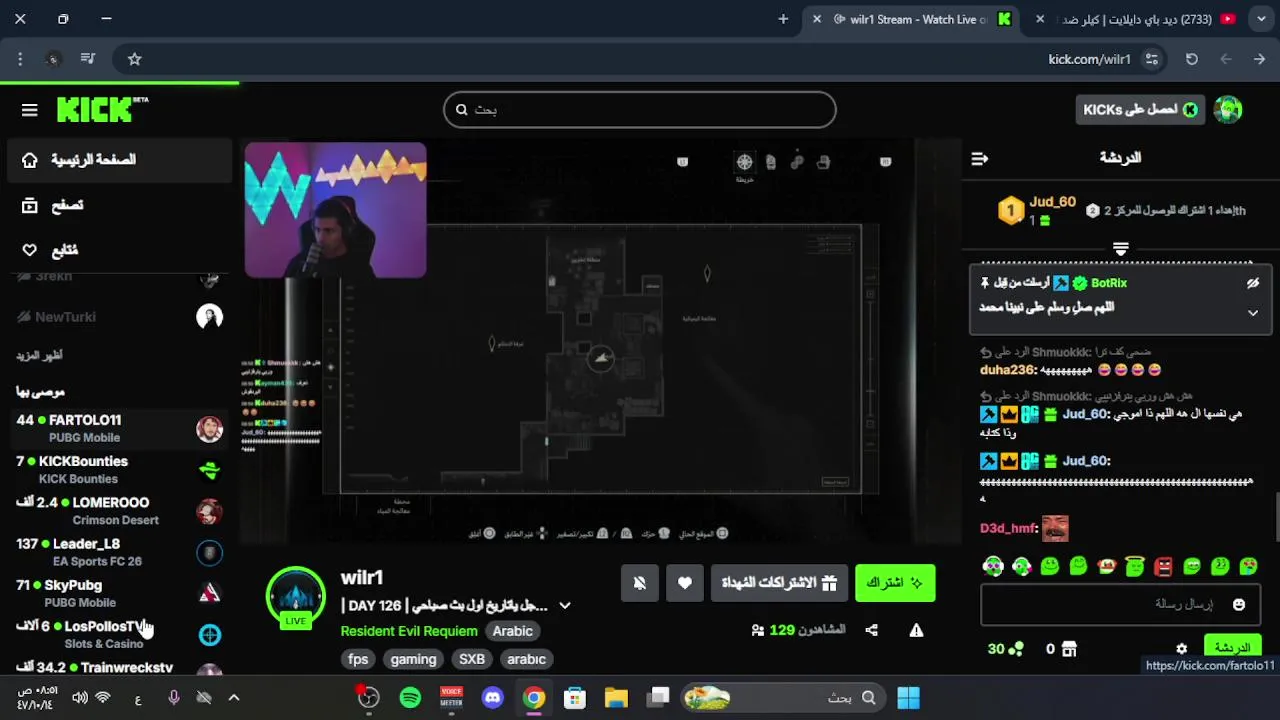Toggle follow heart on wilr1
1280x720 pixels.
(x=685, y=583)
